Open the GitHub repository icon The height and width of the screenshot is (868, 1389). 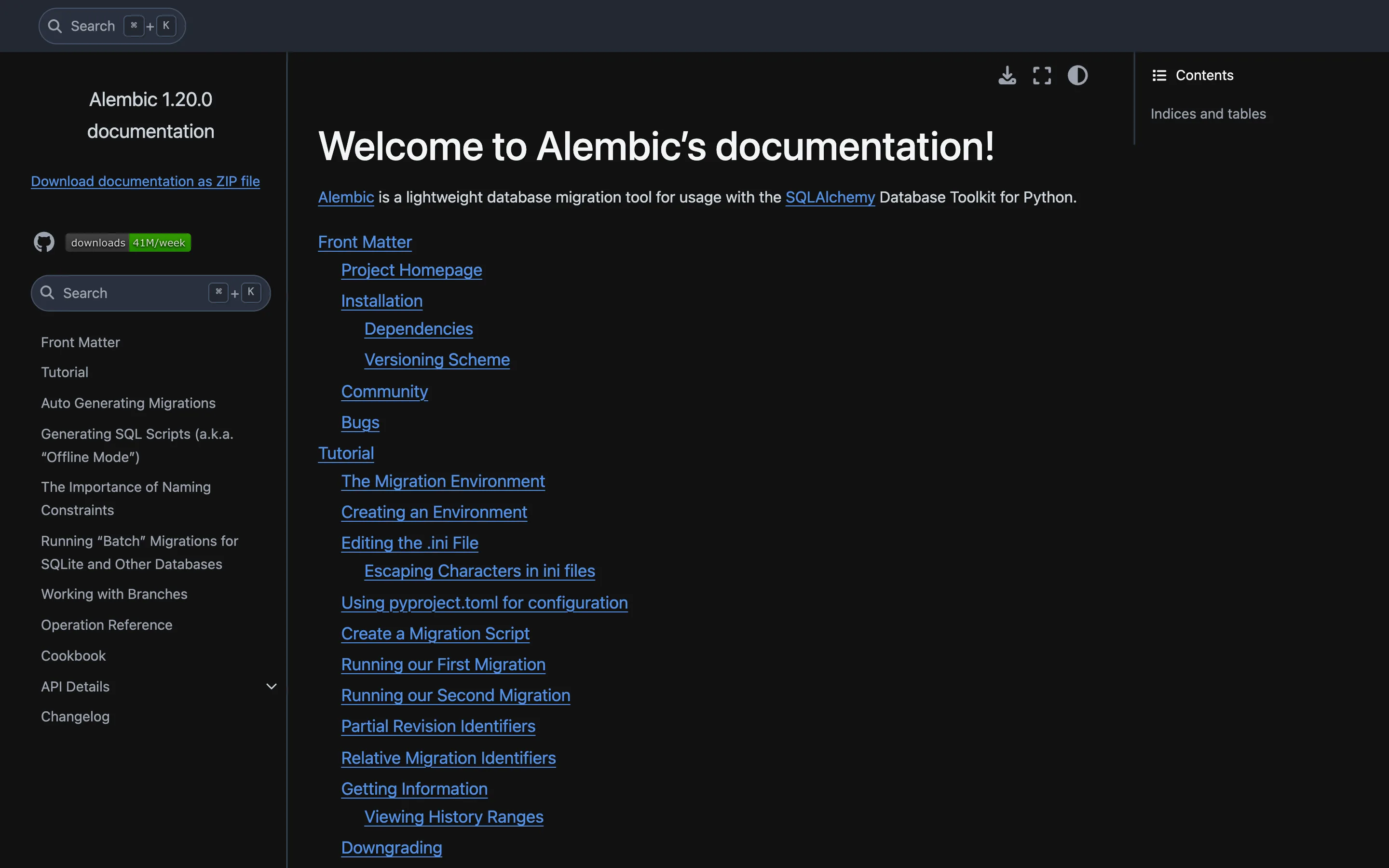coord(44,242)
